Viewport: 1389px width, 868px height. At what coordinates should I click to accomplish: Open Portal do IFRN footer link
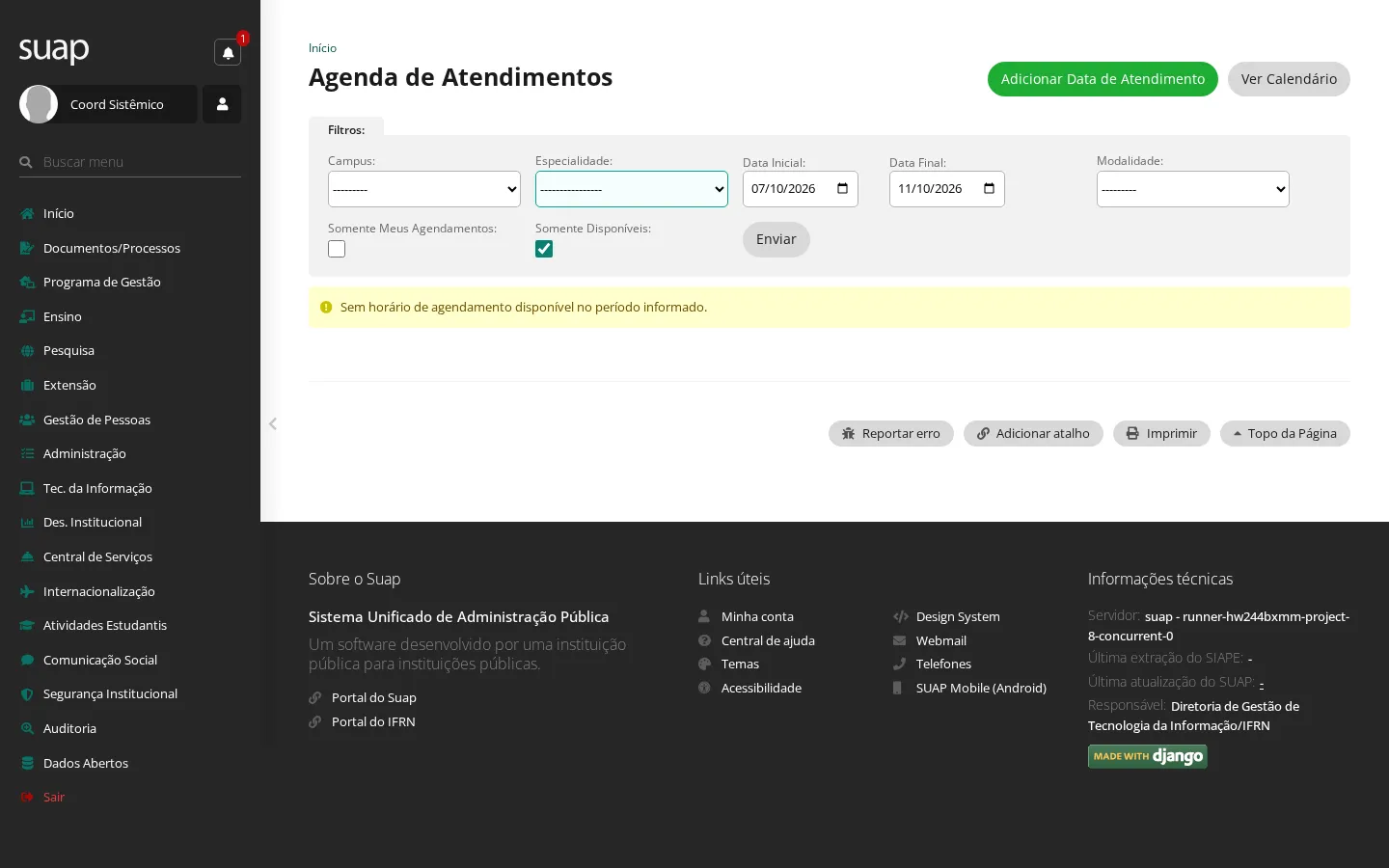[x=373, y=721]
